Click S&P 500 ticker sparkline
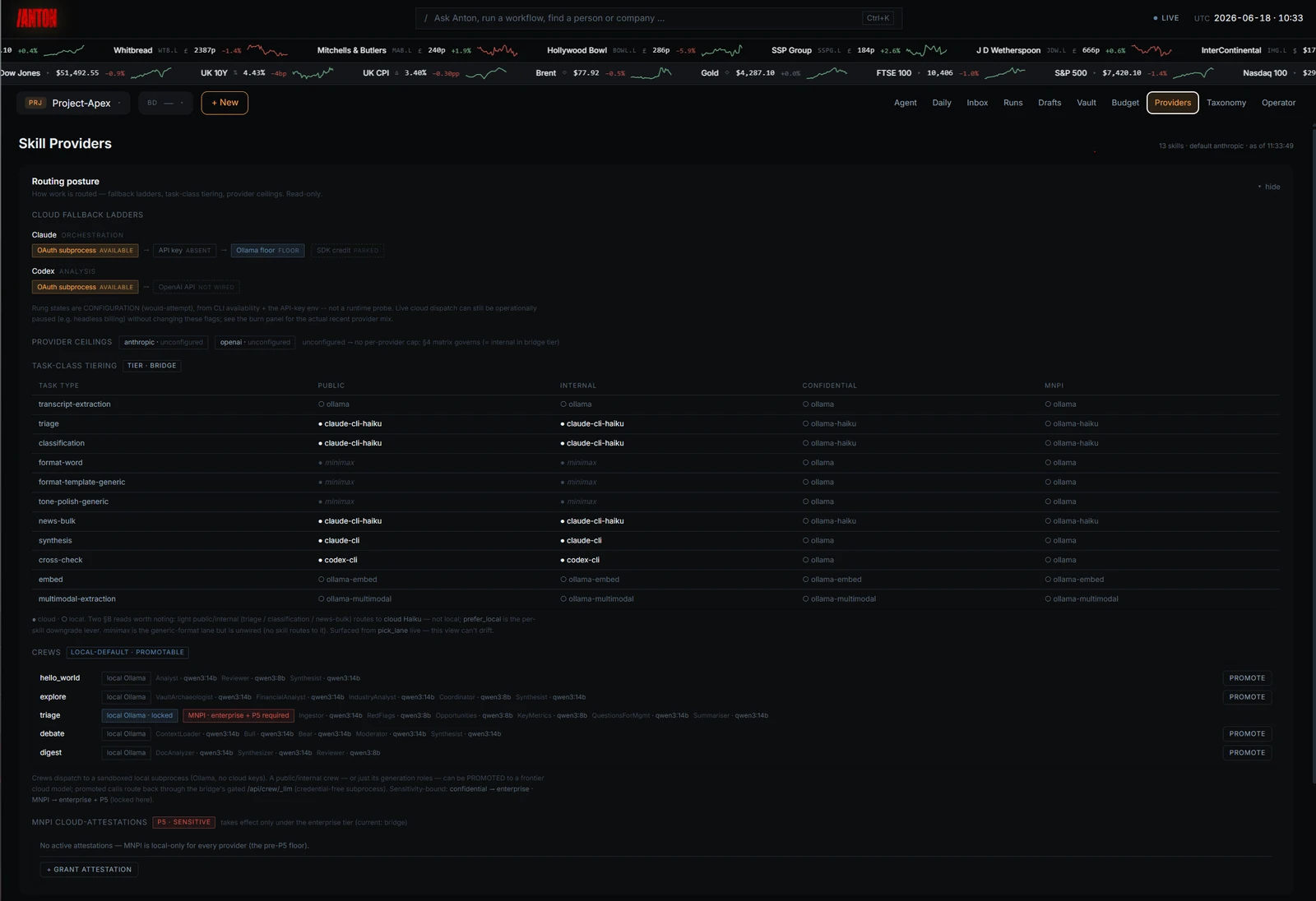This screenshot has height=901, width=1316. 1193,73
